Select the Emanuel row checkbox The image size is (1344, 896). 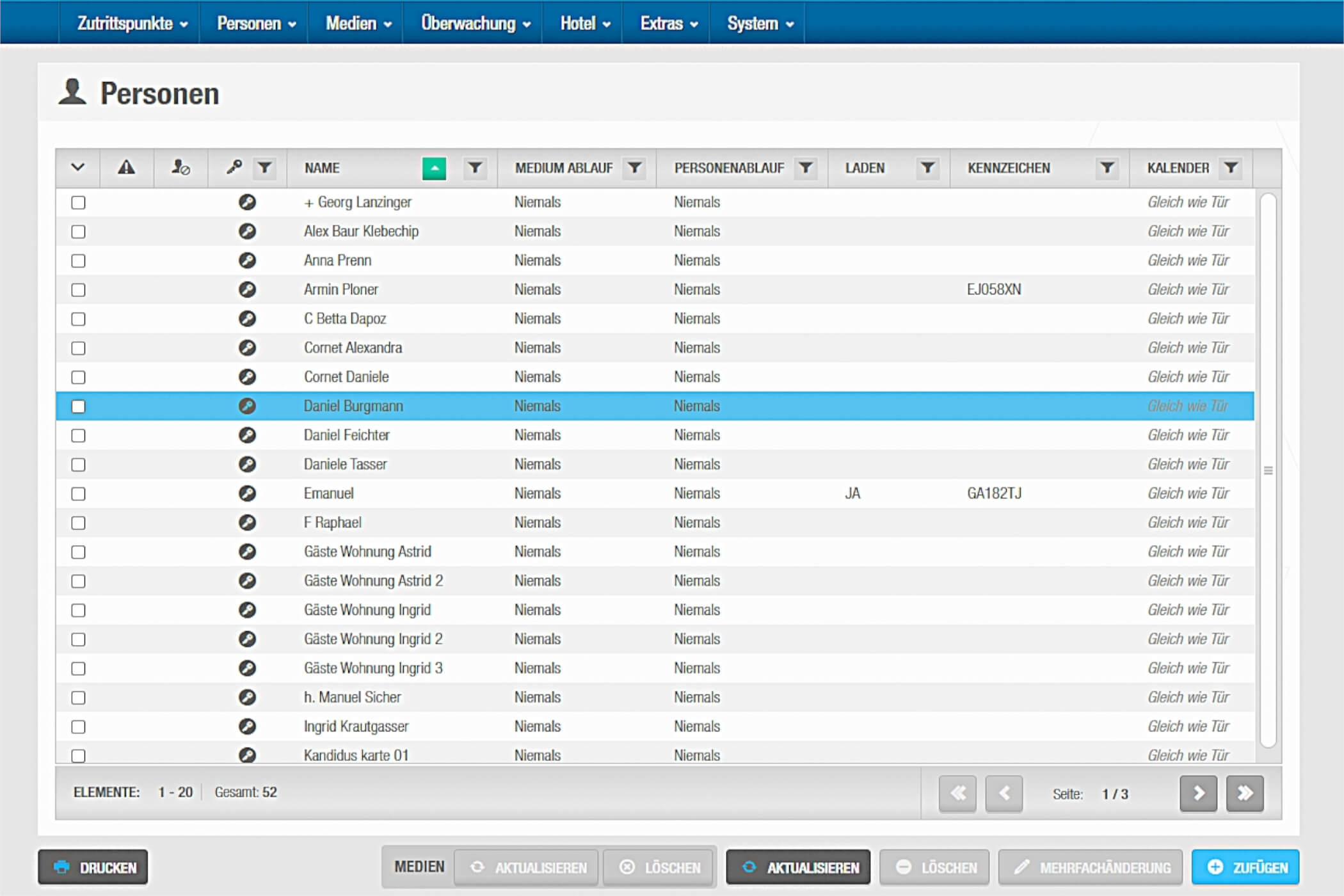[x=78, y=494]
